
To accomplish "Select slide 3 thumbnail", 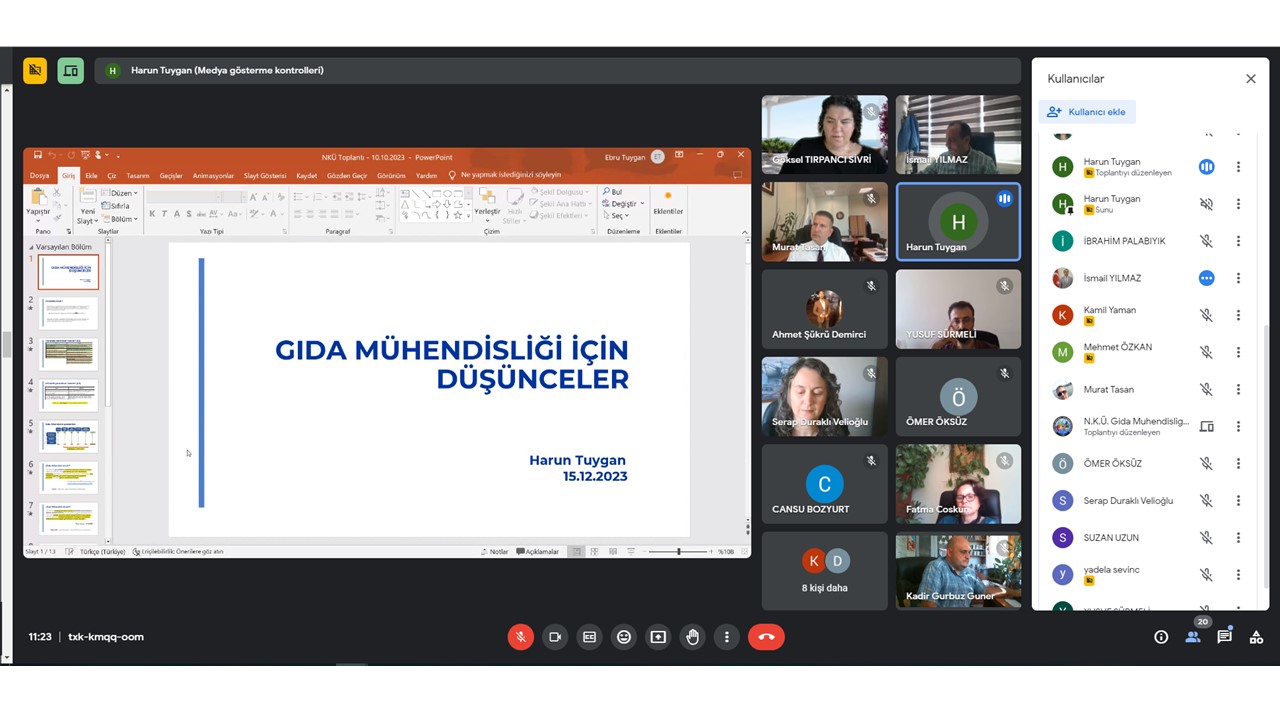I will tap(68, 354).
